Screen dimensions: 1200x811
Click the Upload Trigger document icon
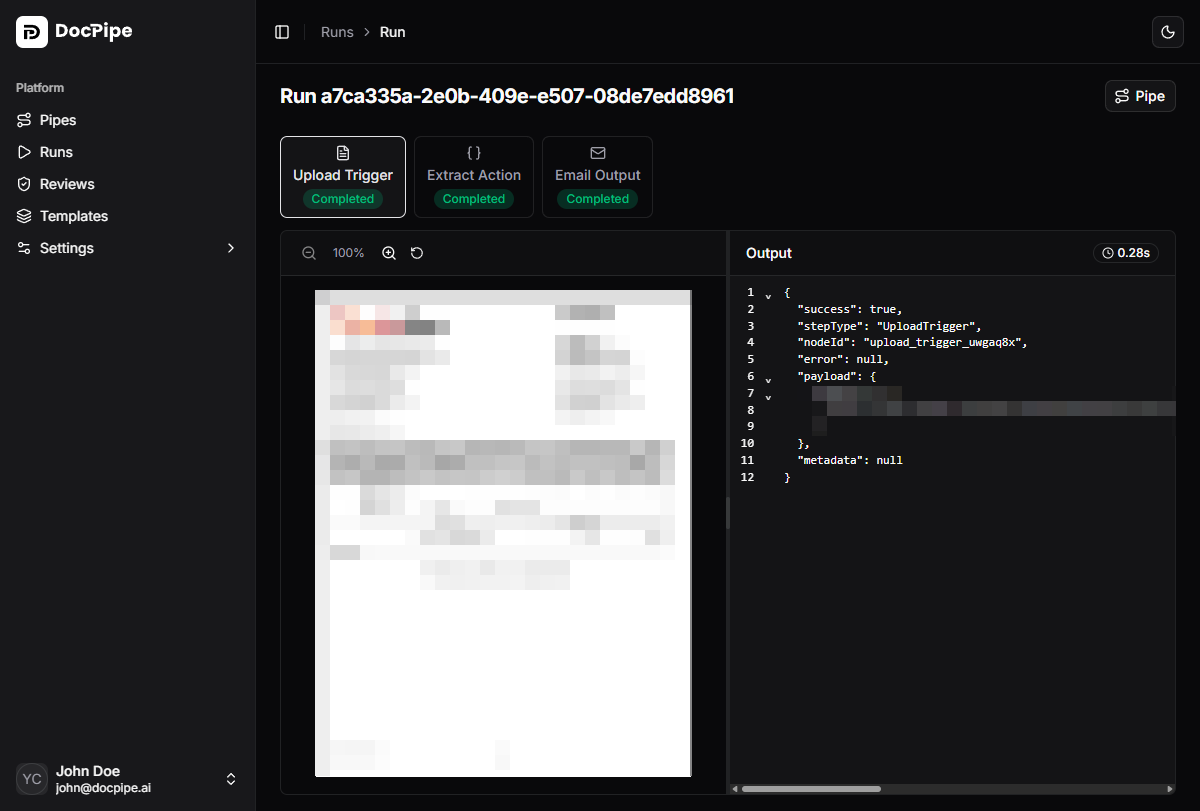point(343,152)
